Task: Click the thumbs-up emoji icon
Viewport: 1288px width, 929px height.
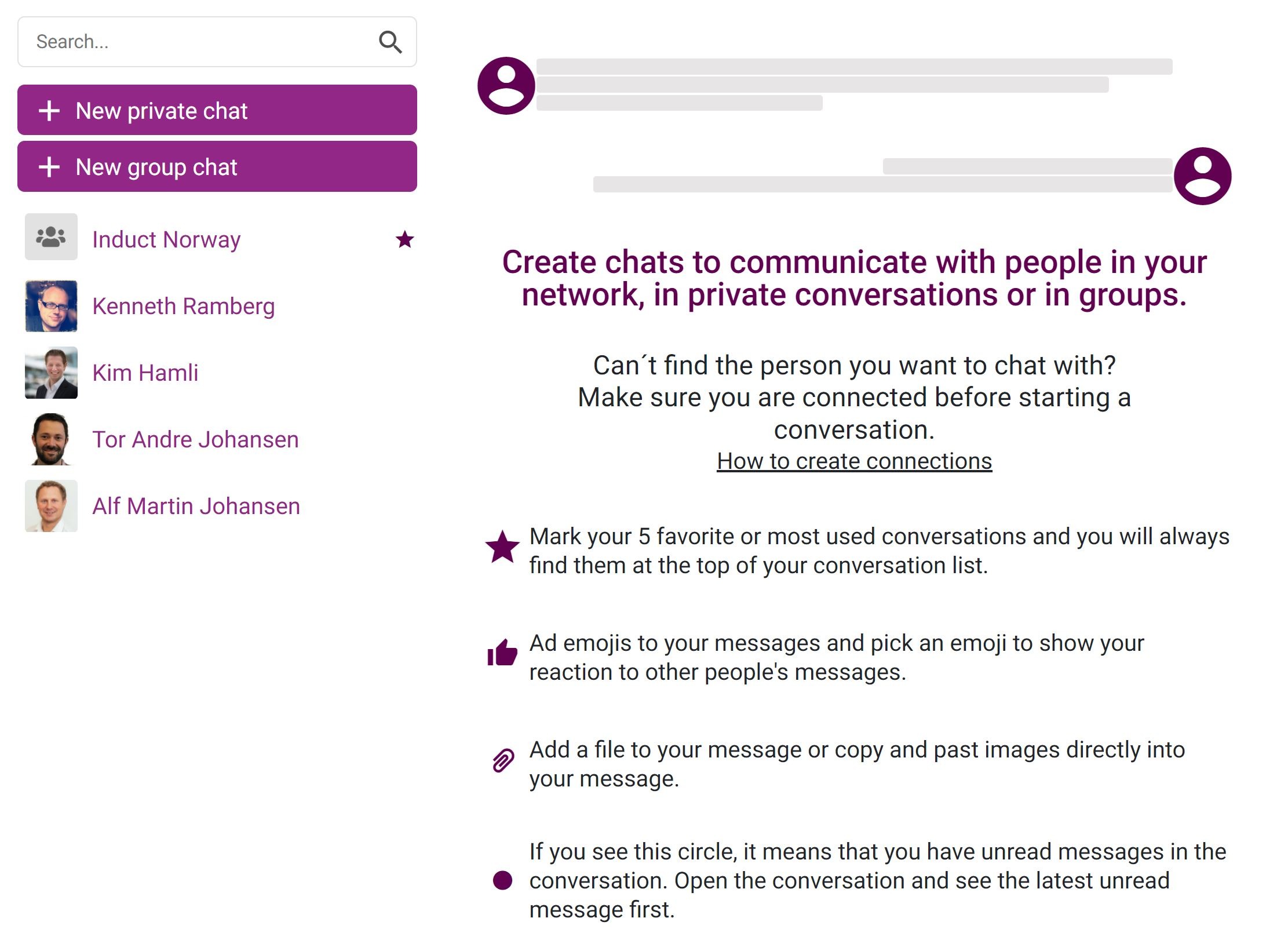Action: tap(502, 653)
